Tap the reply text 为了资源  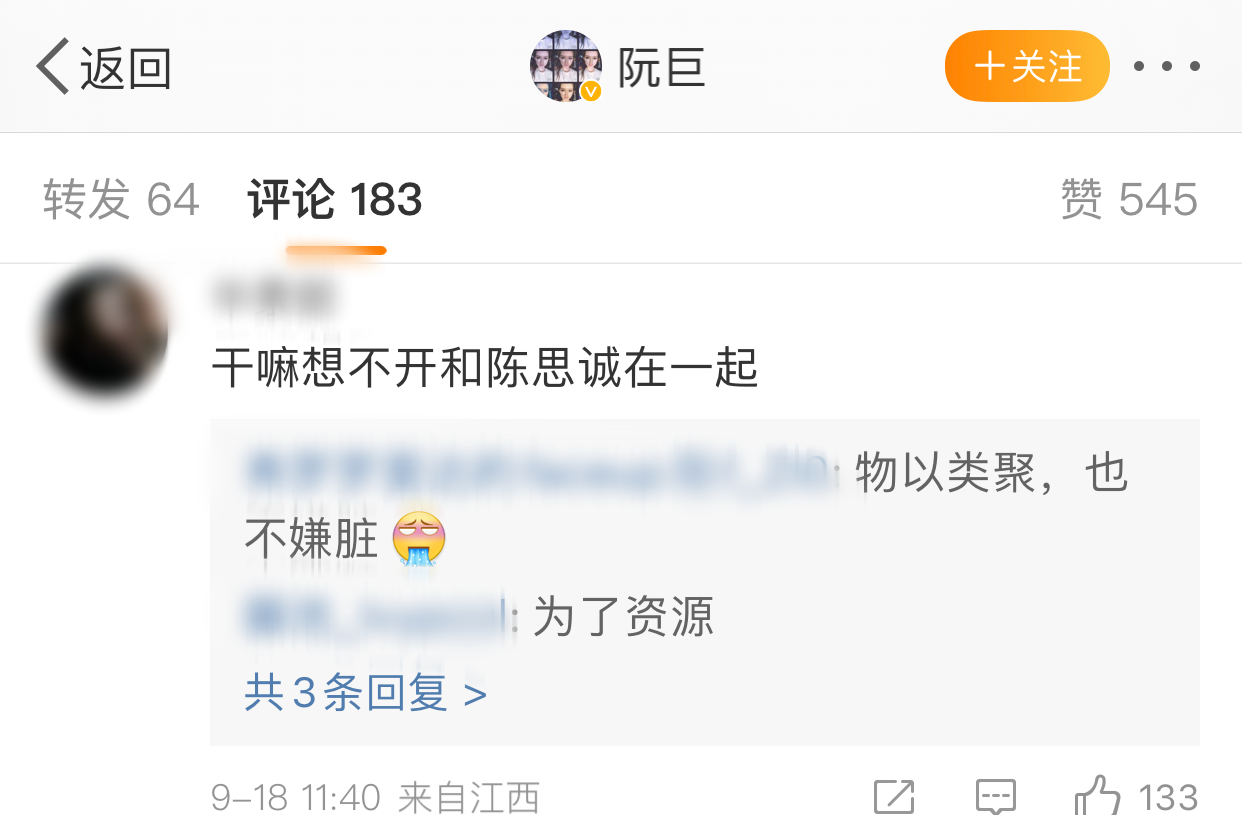(x=624, y=617)
